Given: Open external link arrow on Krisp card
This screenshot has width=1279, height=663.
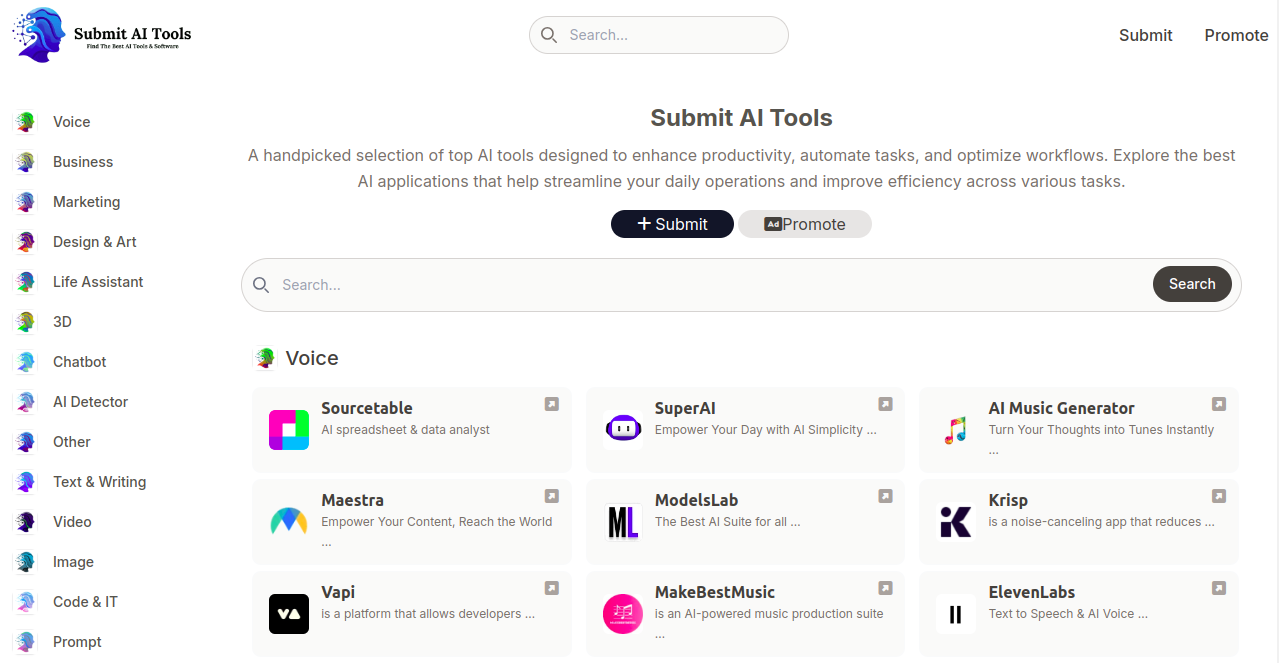Looking at the screenshot, I should [x=1219, y=496].
